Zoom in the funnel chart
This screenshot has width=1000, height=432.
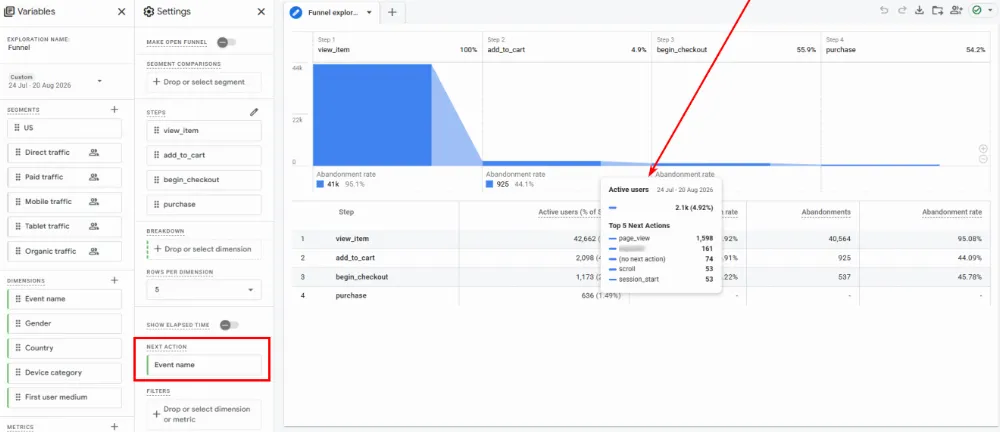coord(983,149)
